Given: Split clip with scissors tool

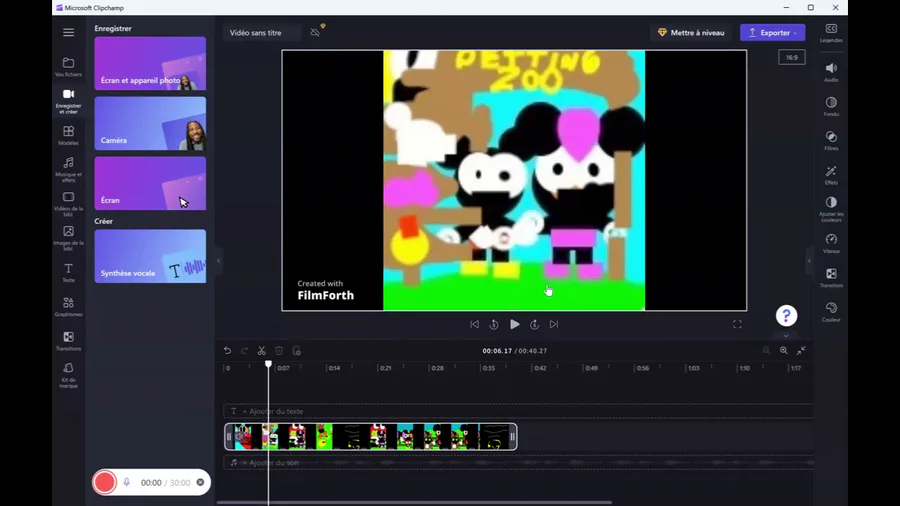Looking at the screenshot, I should pos(262,351).
